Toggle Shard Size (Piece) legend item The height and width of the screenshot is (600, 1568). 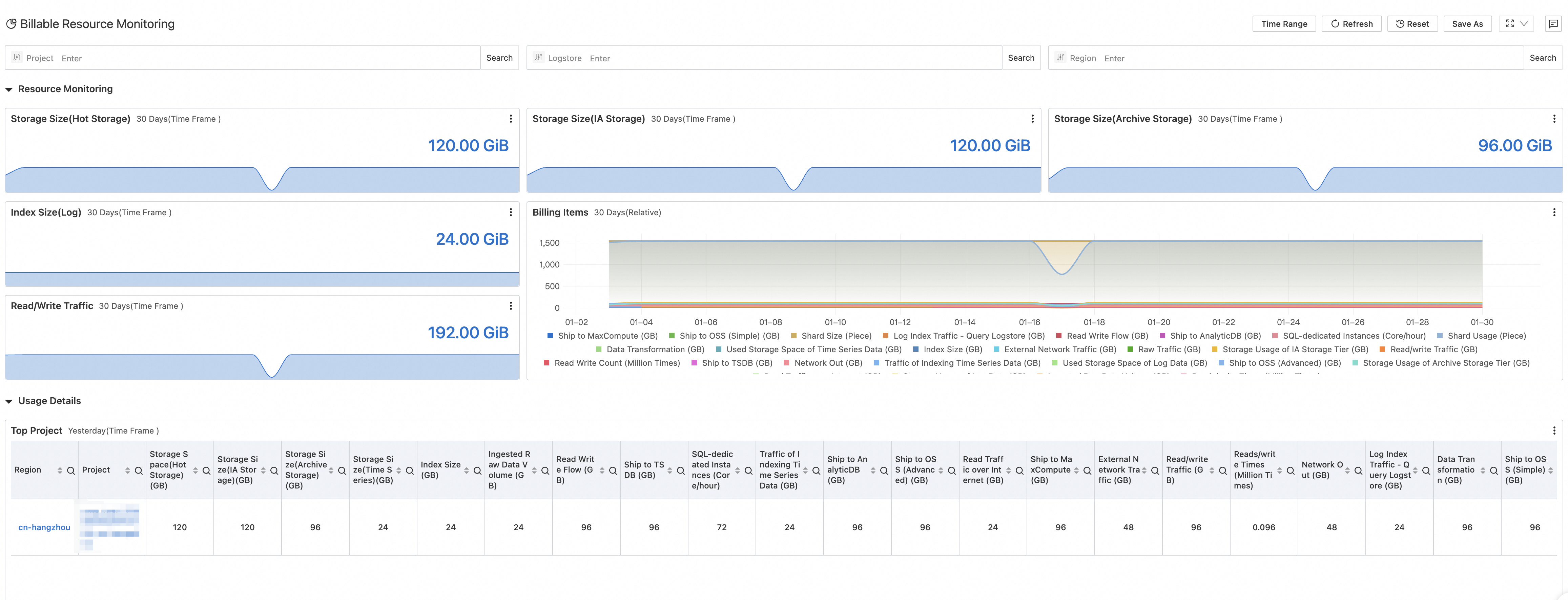pyautogui.click(x=831, y=336)
